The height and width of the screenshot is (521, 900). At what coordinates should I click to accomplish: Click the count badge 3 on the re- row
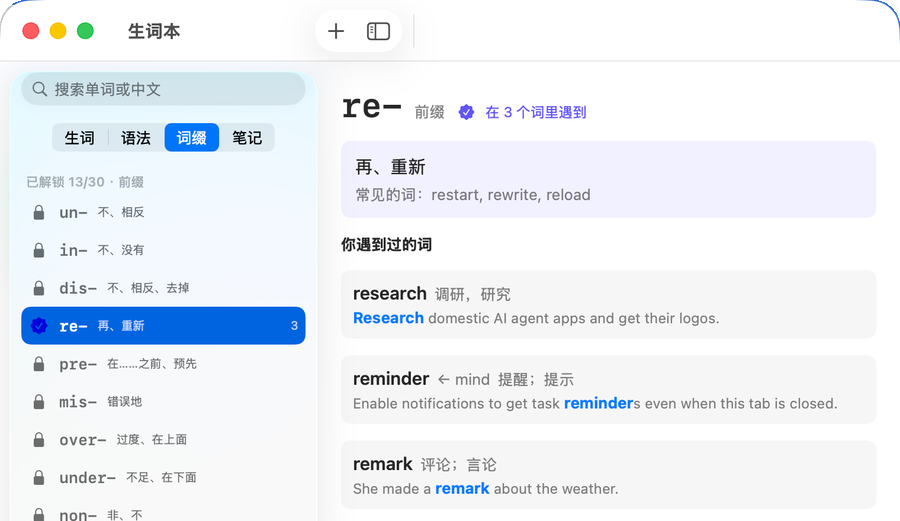tap(294, 326)
